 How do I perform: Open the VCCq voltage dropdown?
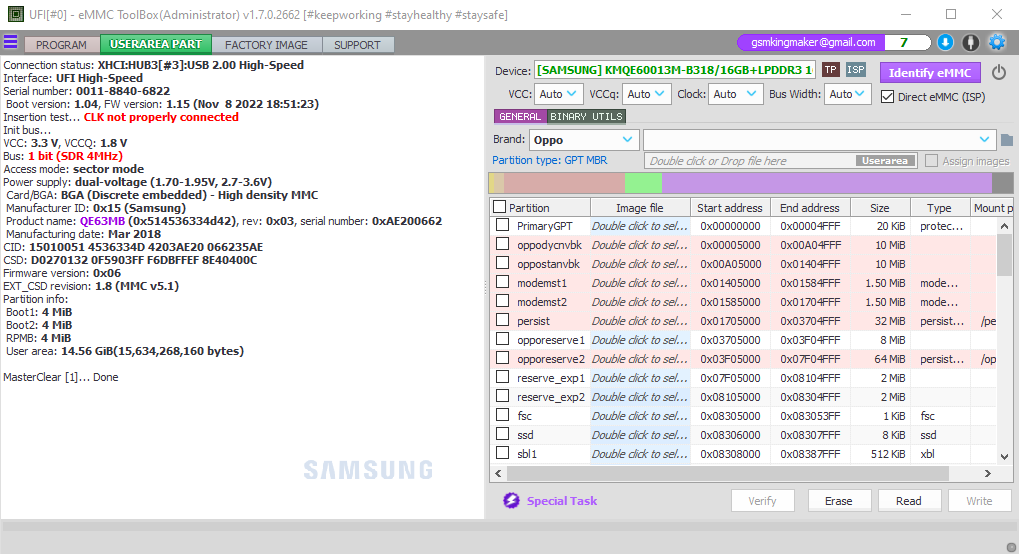pos(646,94)
